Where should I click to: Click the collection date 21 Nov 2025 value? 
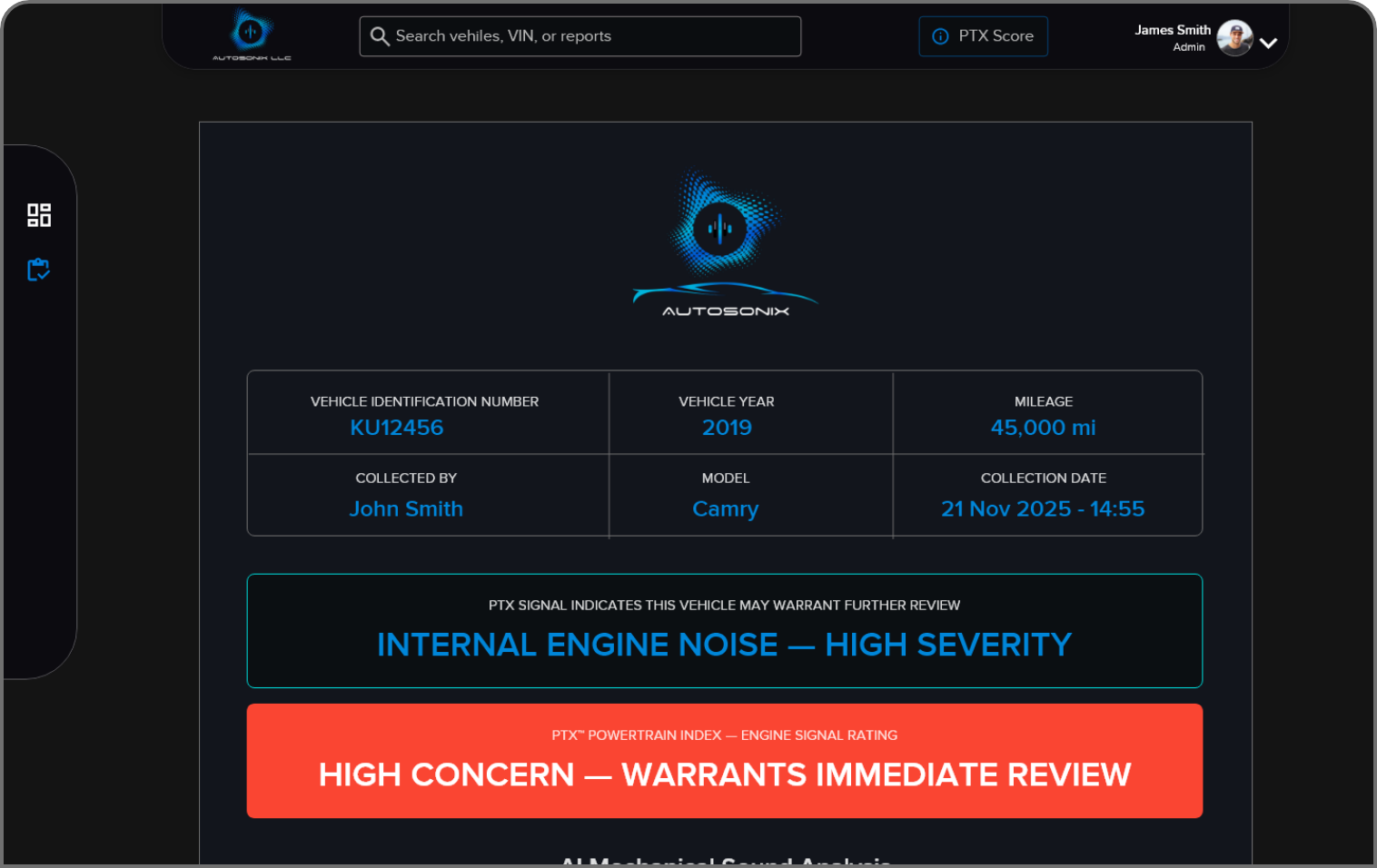(1043, 508)
